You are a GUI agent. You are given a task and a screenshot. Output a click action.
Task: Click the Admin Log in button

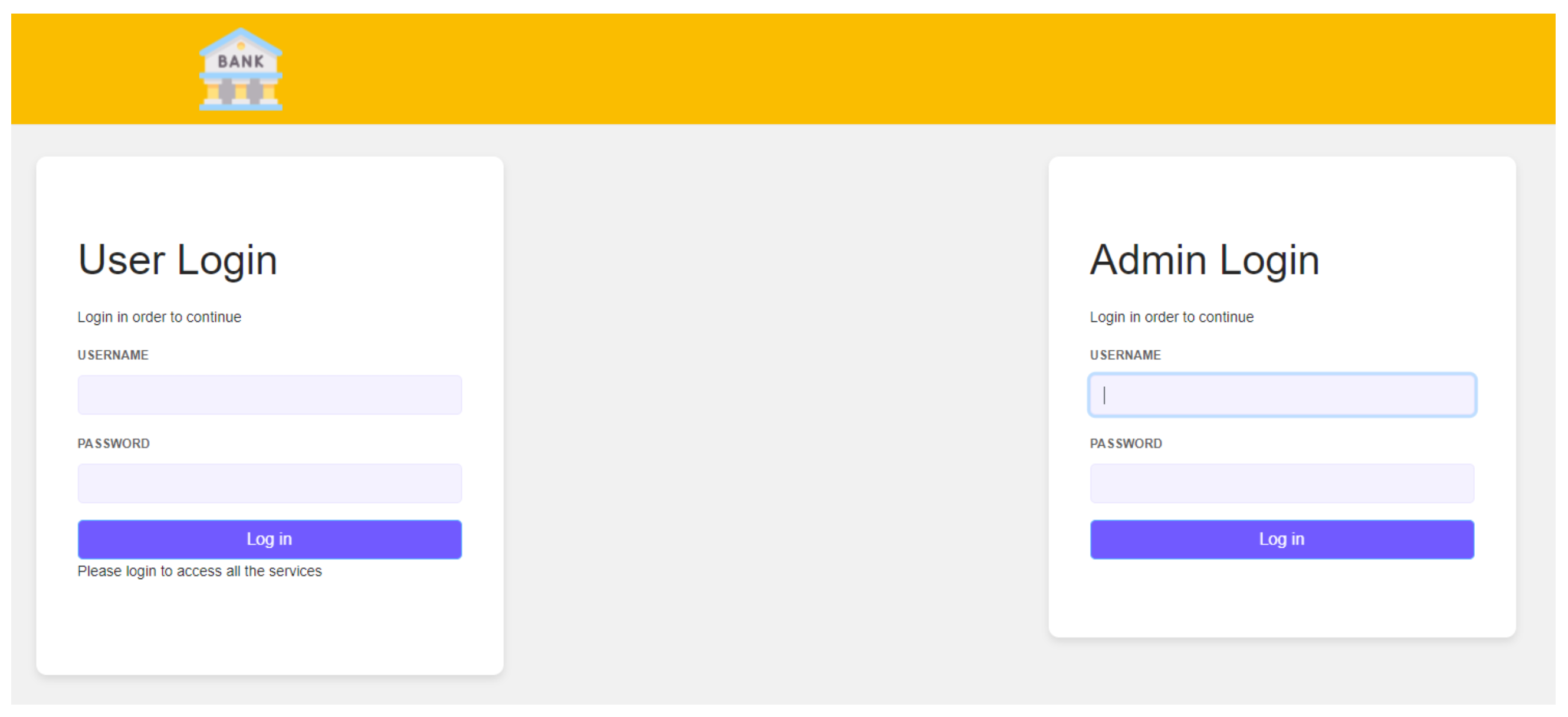[x=1282, y=540]
